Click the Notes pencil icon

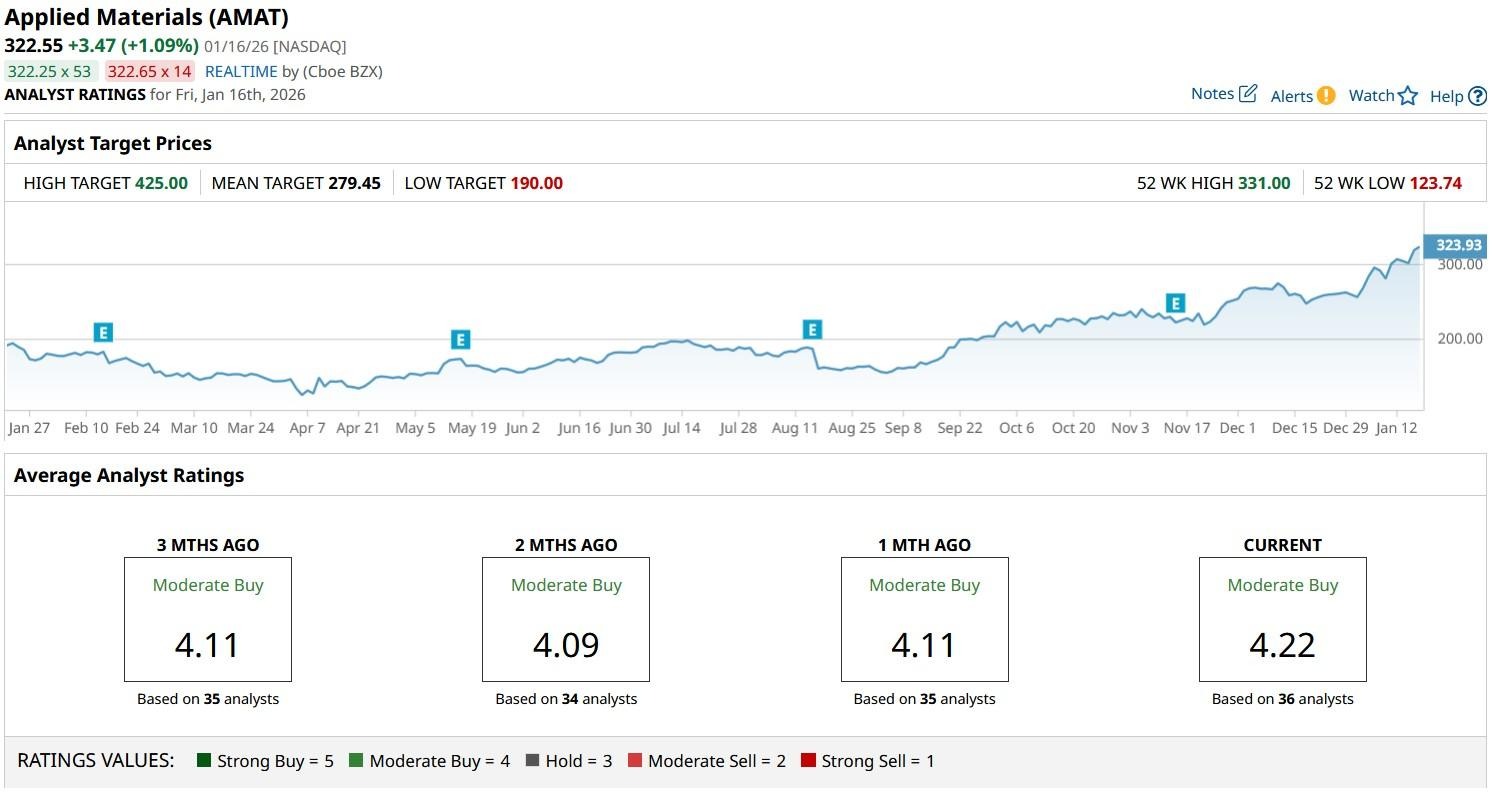[1247, 94]
